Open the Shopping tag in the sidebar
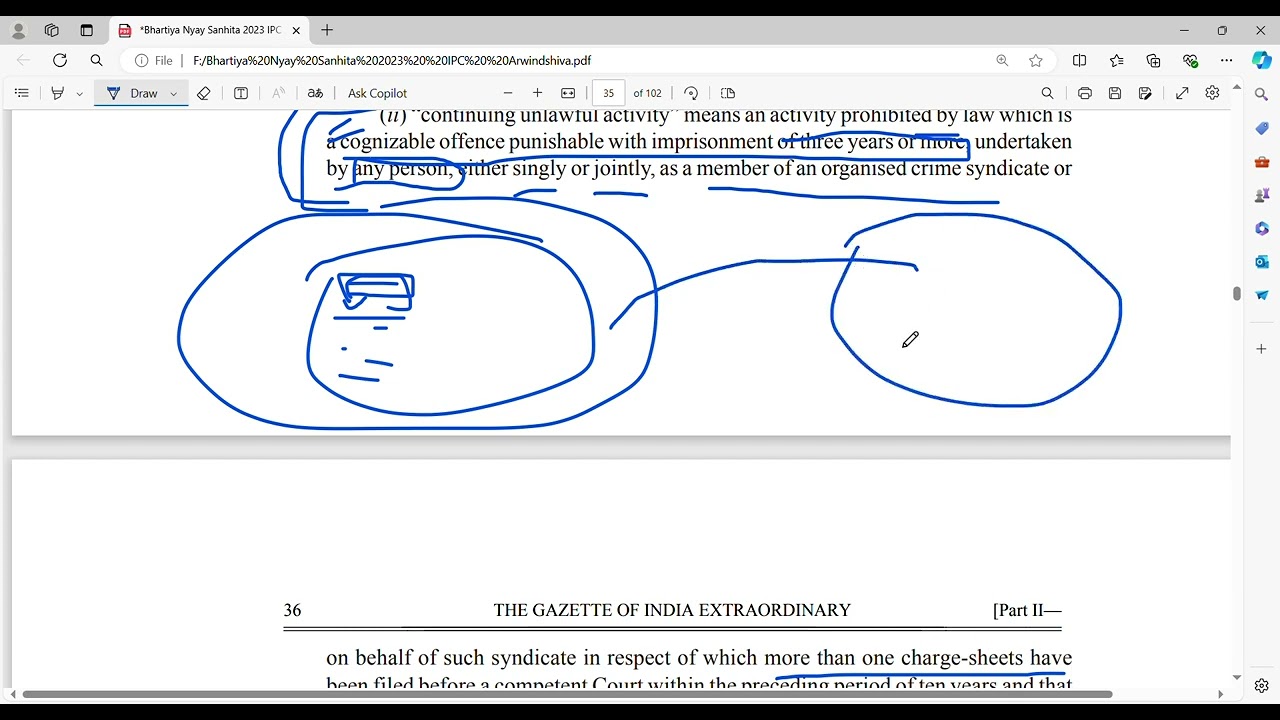Viewport: 1280px width, 720px height. point(1262,128)
